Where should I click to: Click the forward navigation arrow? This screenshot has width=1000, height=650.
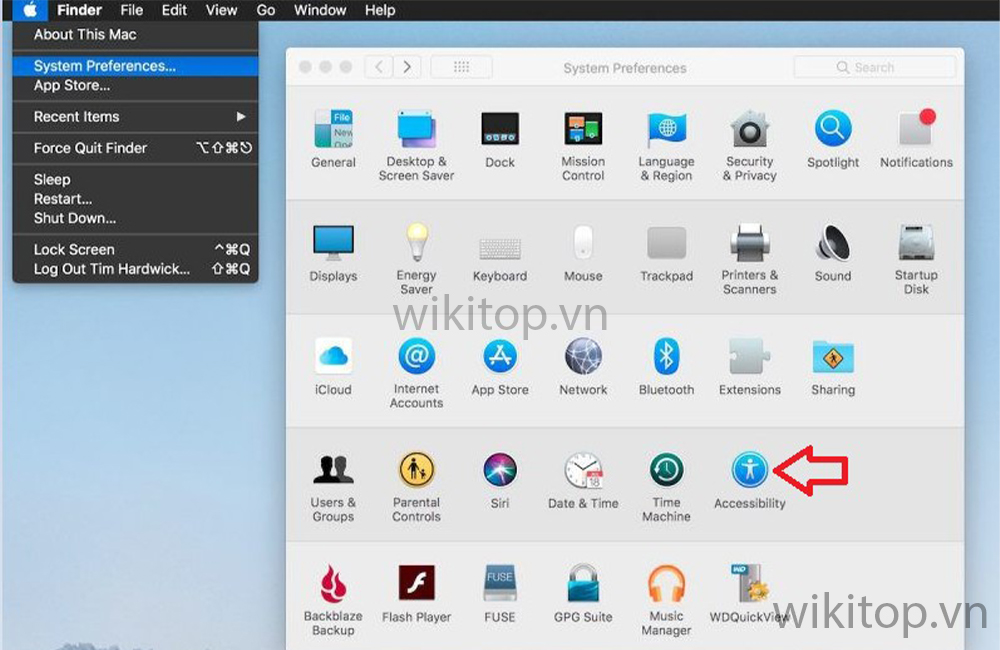pyautogui.click(x=407, y=67)
